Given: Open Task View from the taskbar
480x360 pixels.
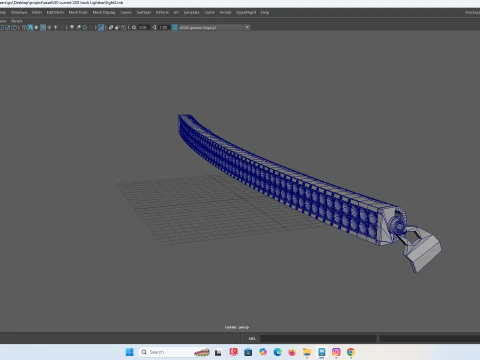Looking at the screenshot, I should point(218,352).
